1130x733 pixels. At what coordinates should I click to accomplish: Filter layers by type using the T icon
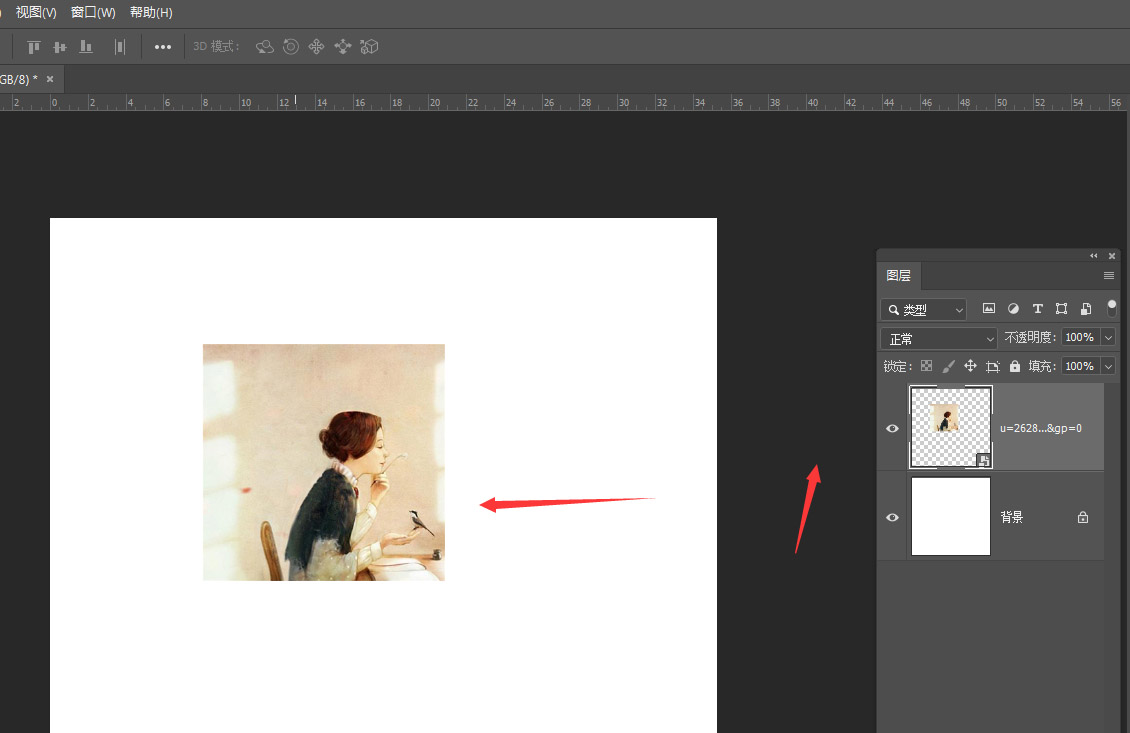click(x=1038, y=310)
